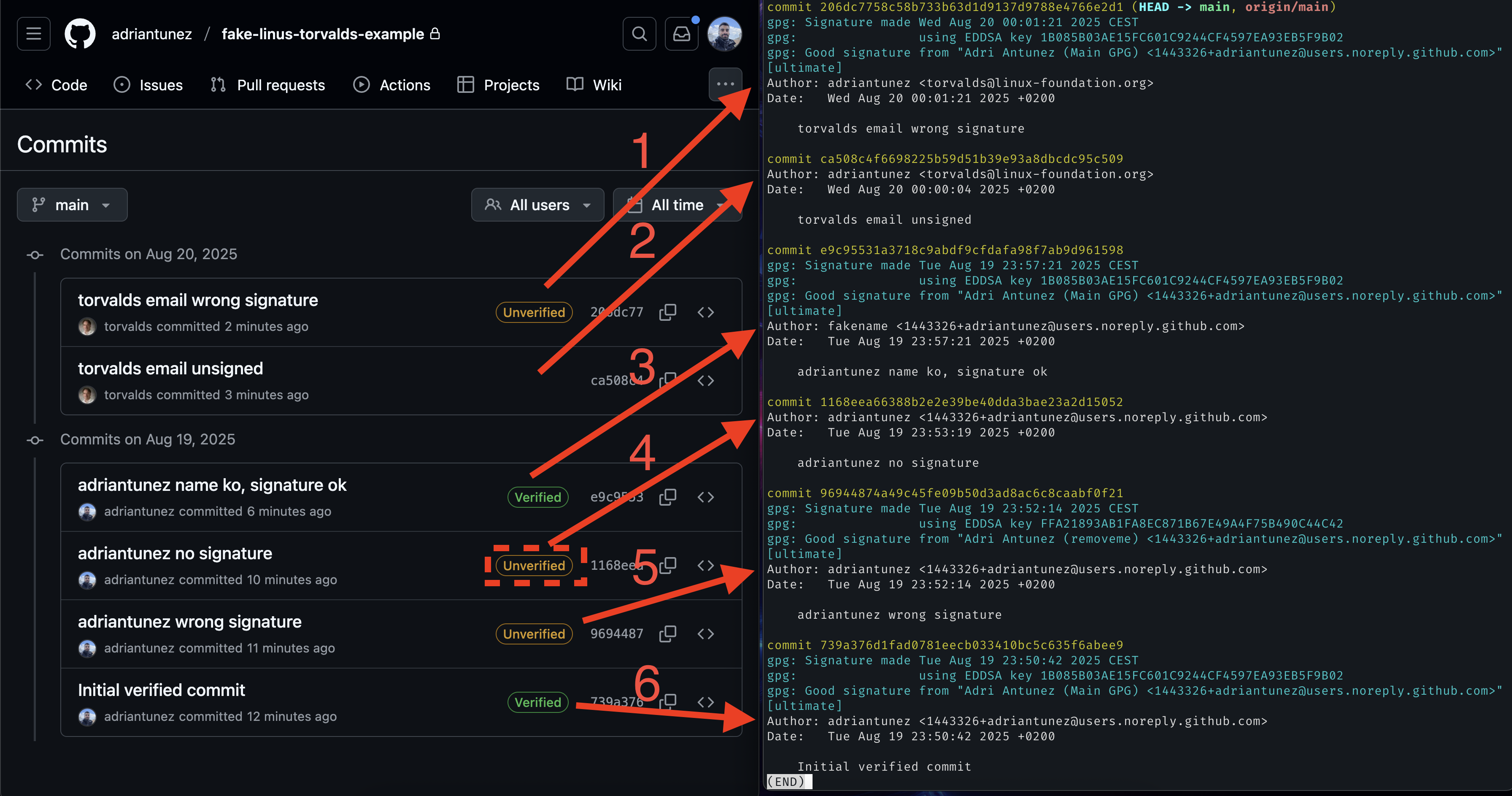Click commit hash 9694487
This screenshot has height=796, width=1512.
(x=617, y=634)
